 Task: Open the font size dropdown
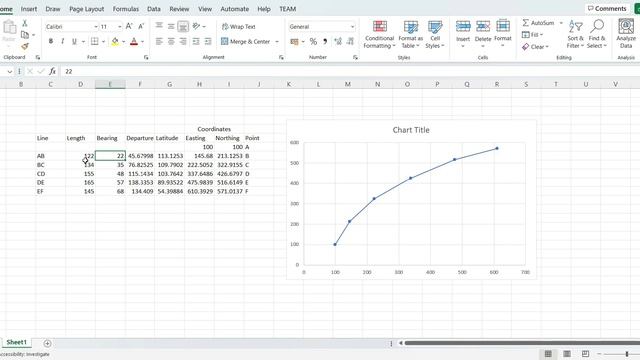pyautogui.click(x=120, y=27)
